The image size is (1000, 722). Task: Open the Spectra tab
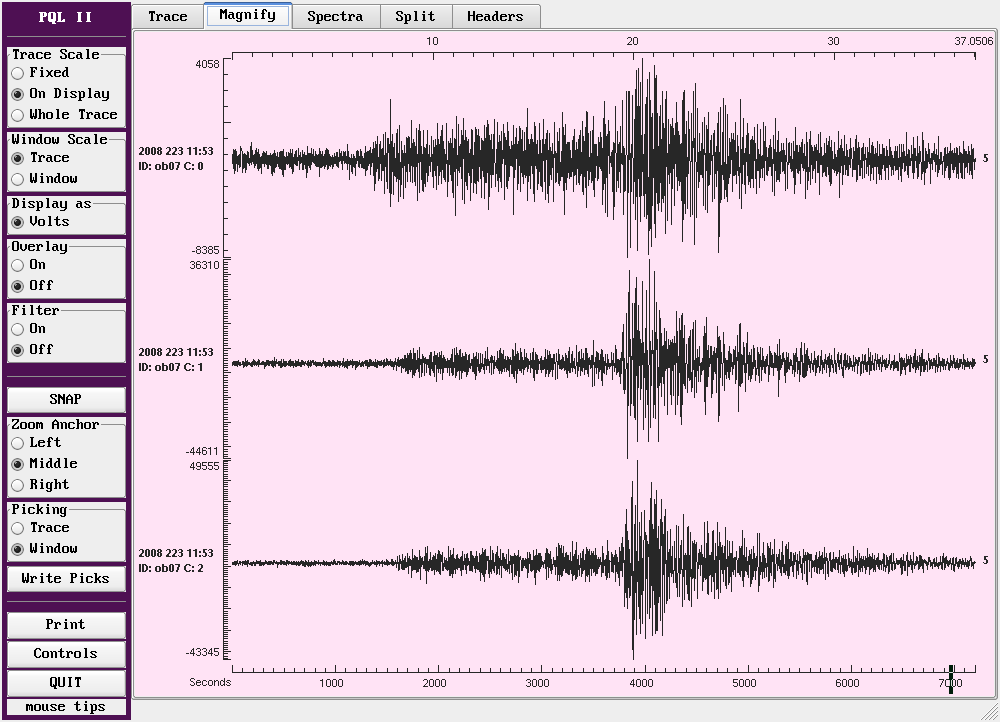click(334, 16)
